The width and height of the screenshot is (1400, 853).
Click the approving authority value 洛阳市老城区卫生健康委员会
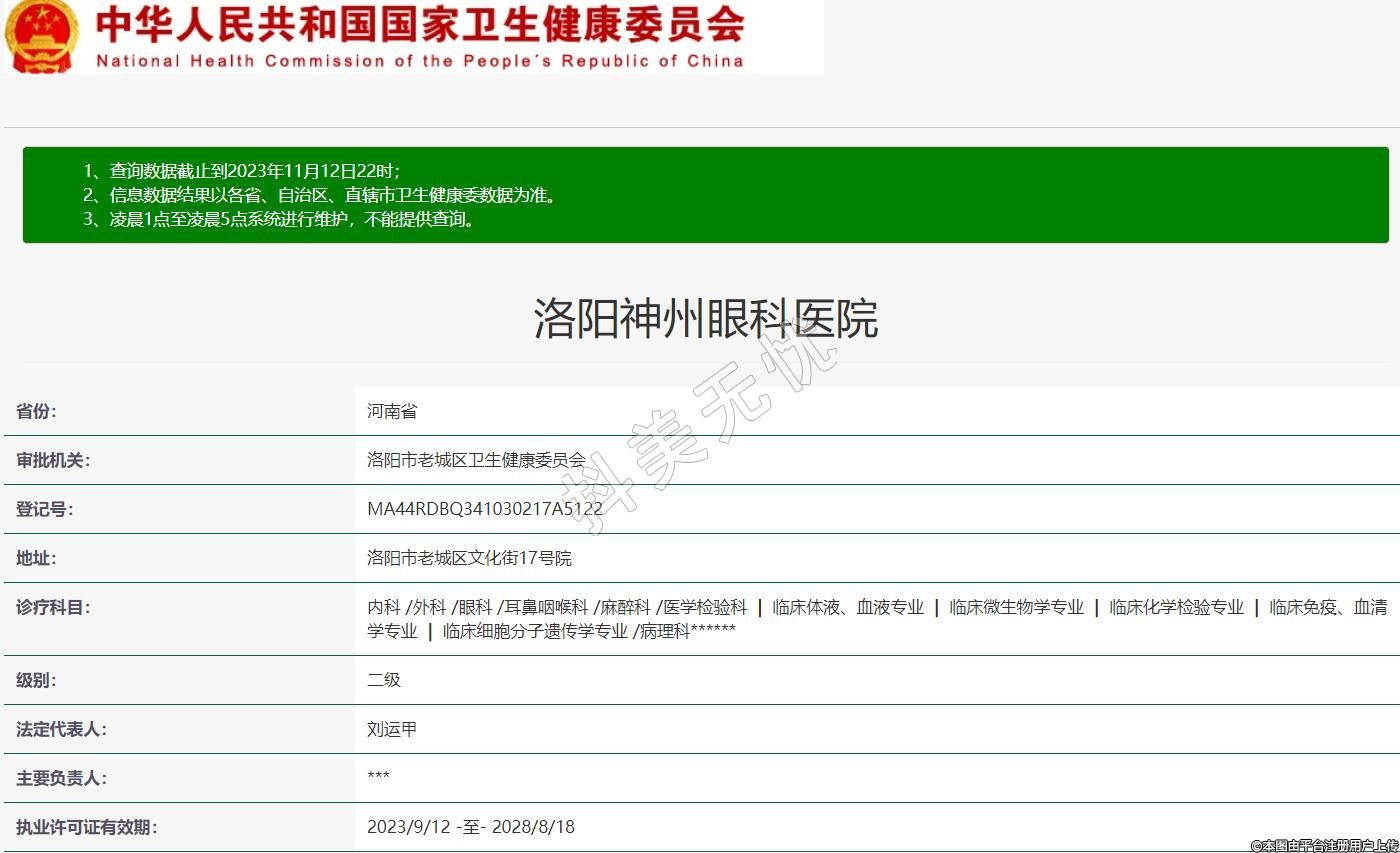pyautogui.click(x=476, y=460)
